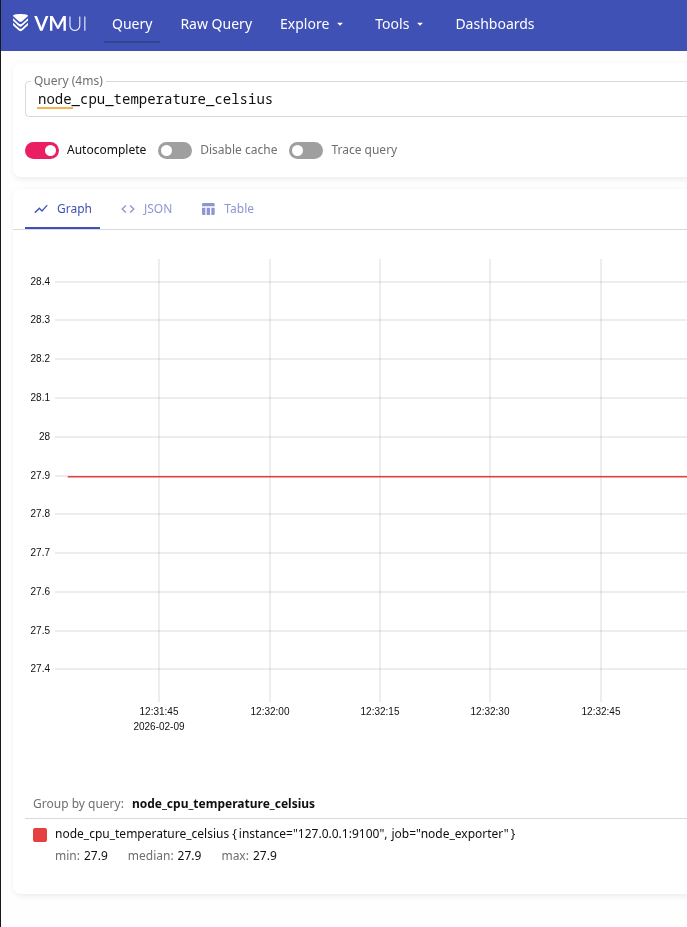Click the JSON code brackets icon
The height and width of the screenshot is (927, 687).
tap(128, 209)
